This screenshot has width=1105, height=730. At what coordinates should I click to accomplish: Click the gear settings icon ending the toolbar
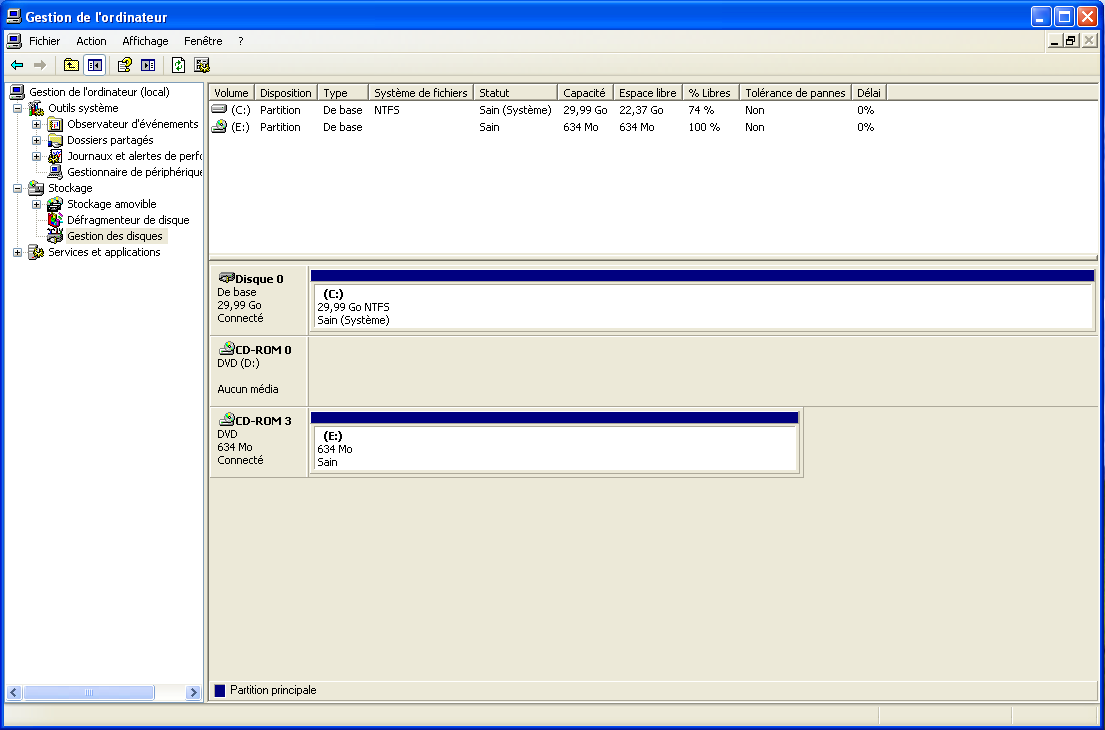point(202,66)
